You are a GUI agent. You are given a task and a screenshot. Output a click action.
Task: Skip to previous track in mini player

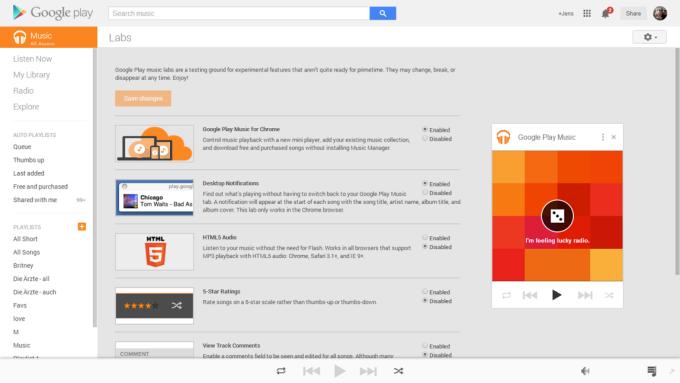(x=530, y=295)
